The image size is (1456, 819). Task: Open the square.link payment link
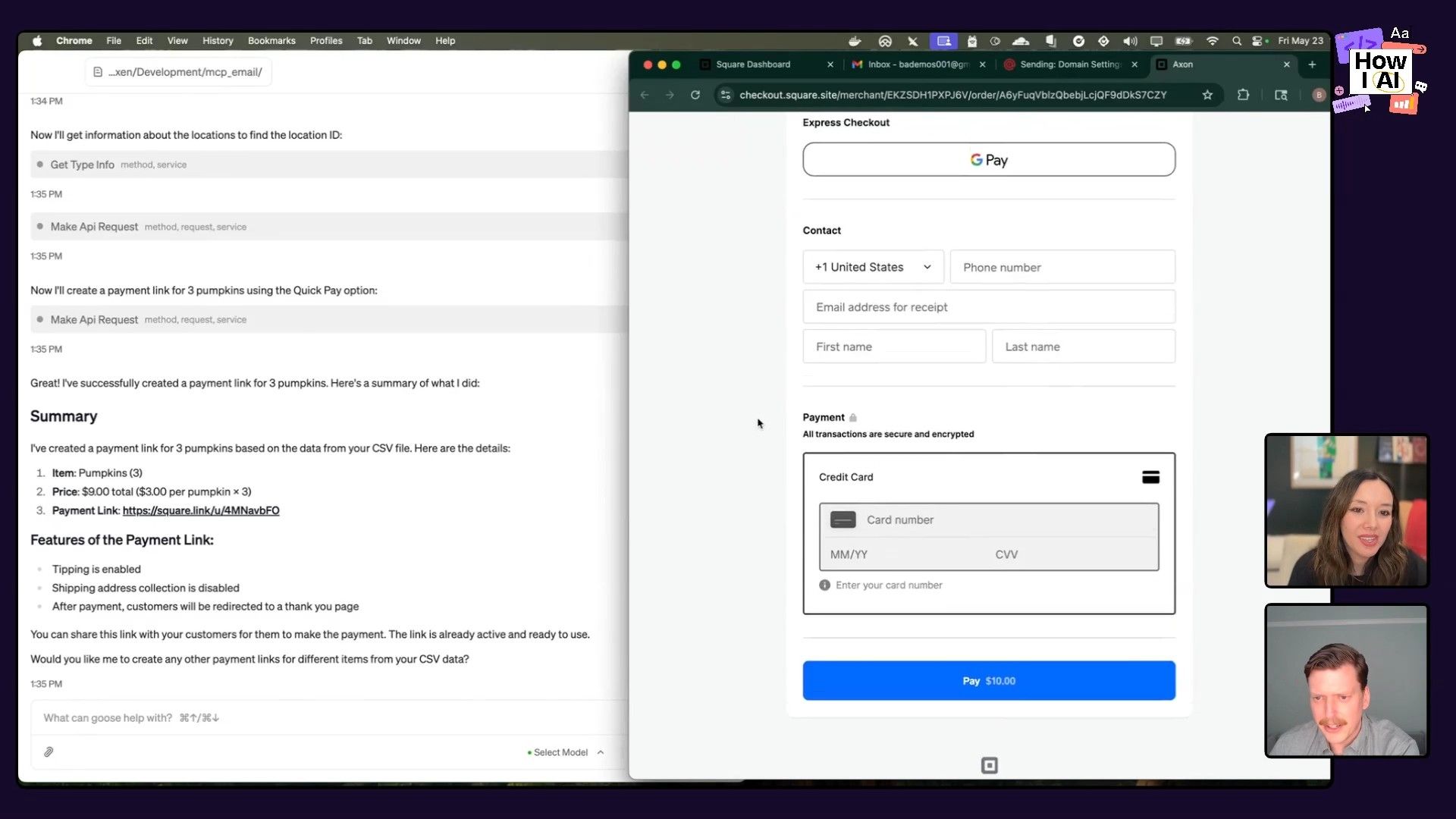(201, 510)
